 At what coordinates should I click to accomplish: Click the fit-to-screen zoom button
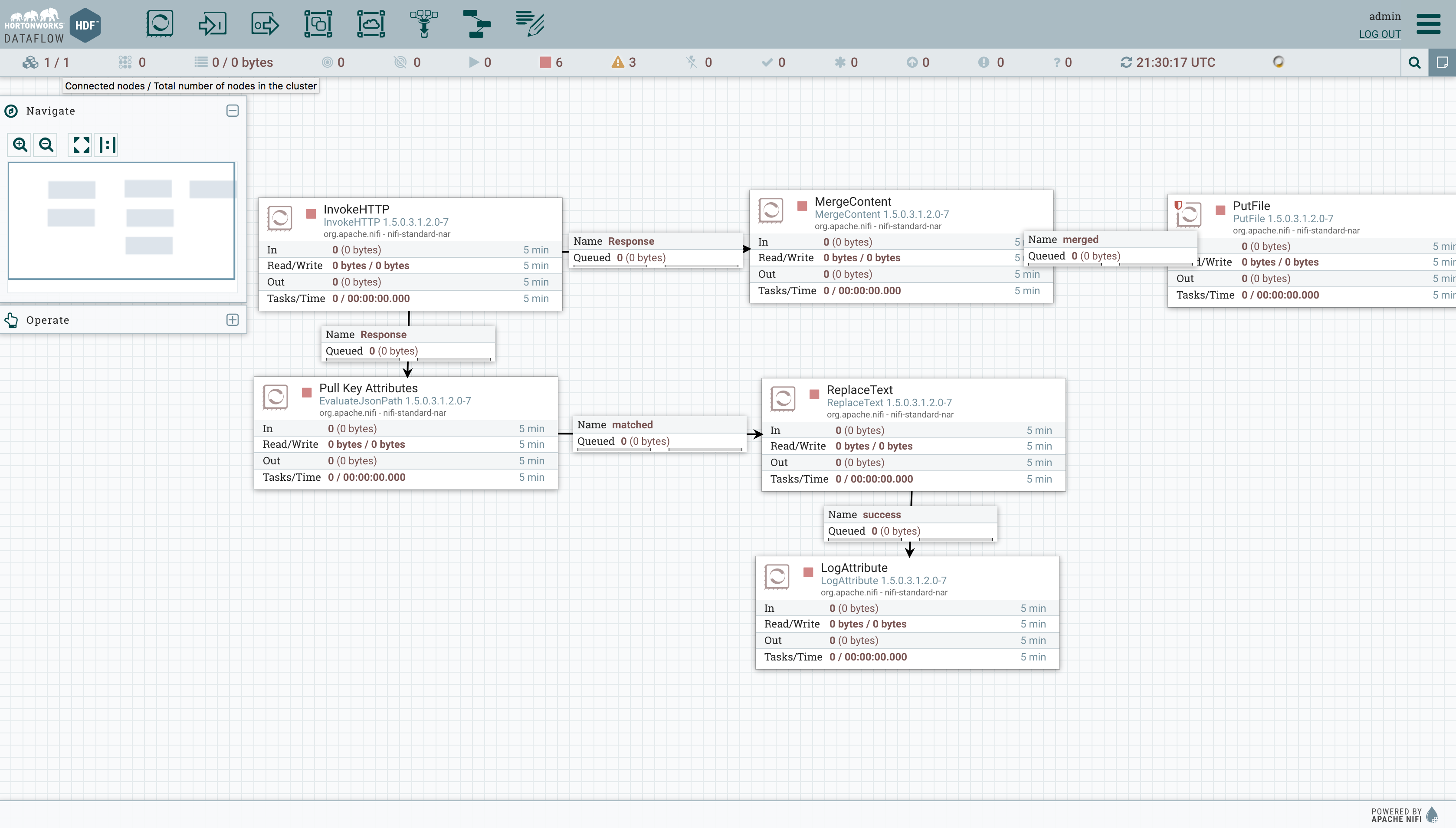coord(81,145)
